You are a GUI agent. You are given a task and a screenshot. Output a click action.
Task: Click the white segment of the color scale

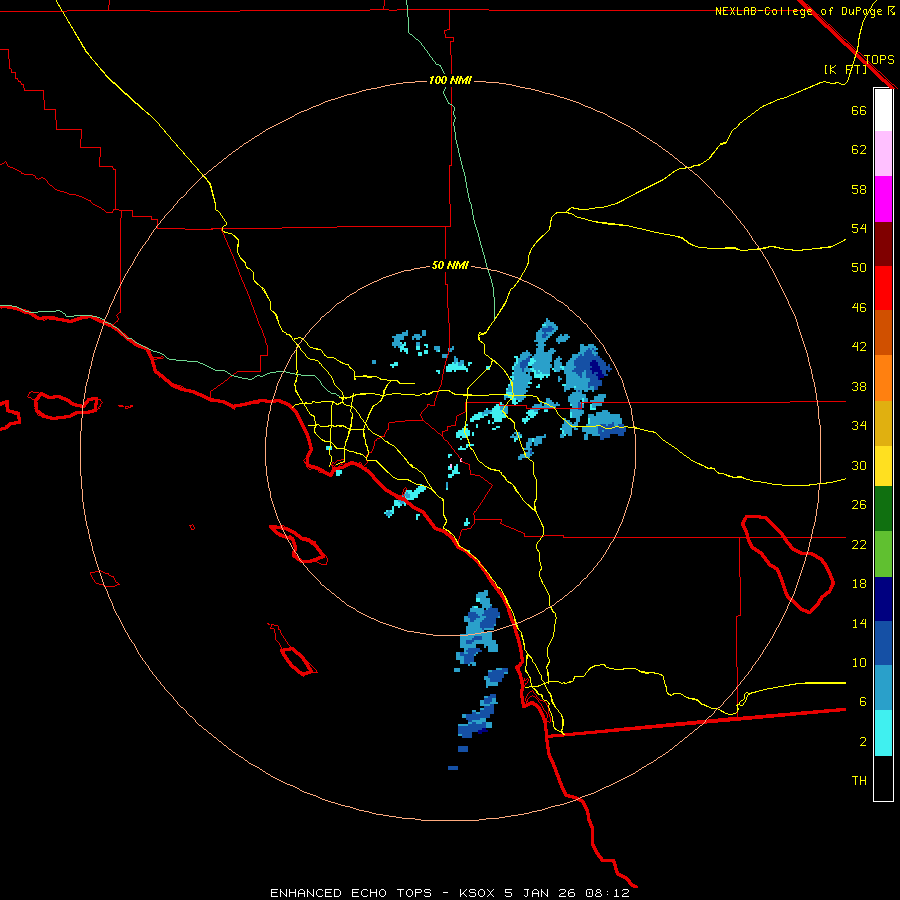pos(883,110)
